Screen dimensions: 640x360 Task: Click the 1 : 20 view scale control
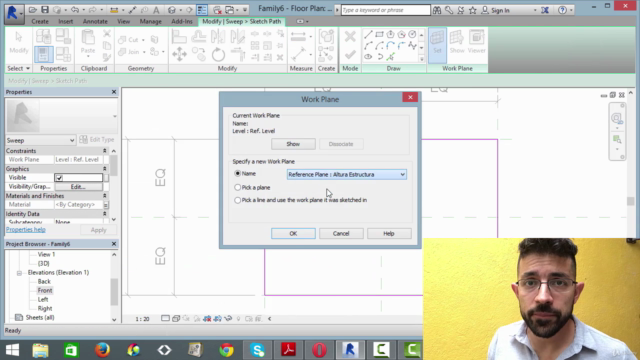click(x=142, y=319)
